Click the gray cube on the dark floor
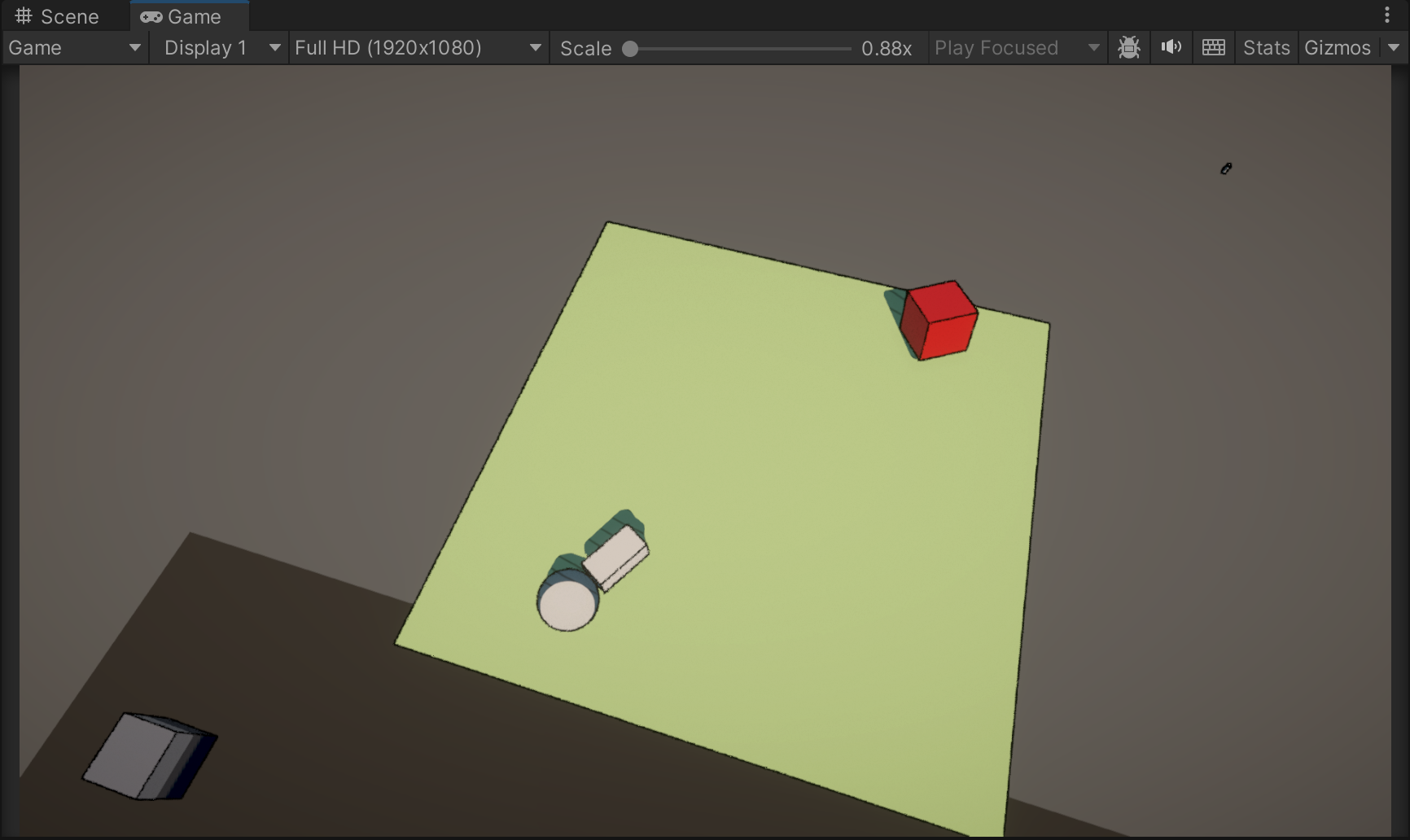This screenshot has height=840, width=1410. (147, 755)
